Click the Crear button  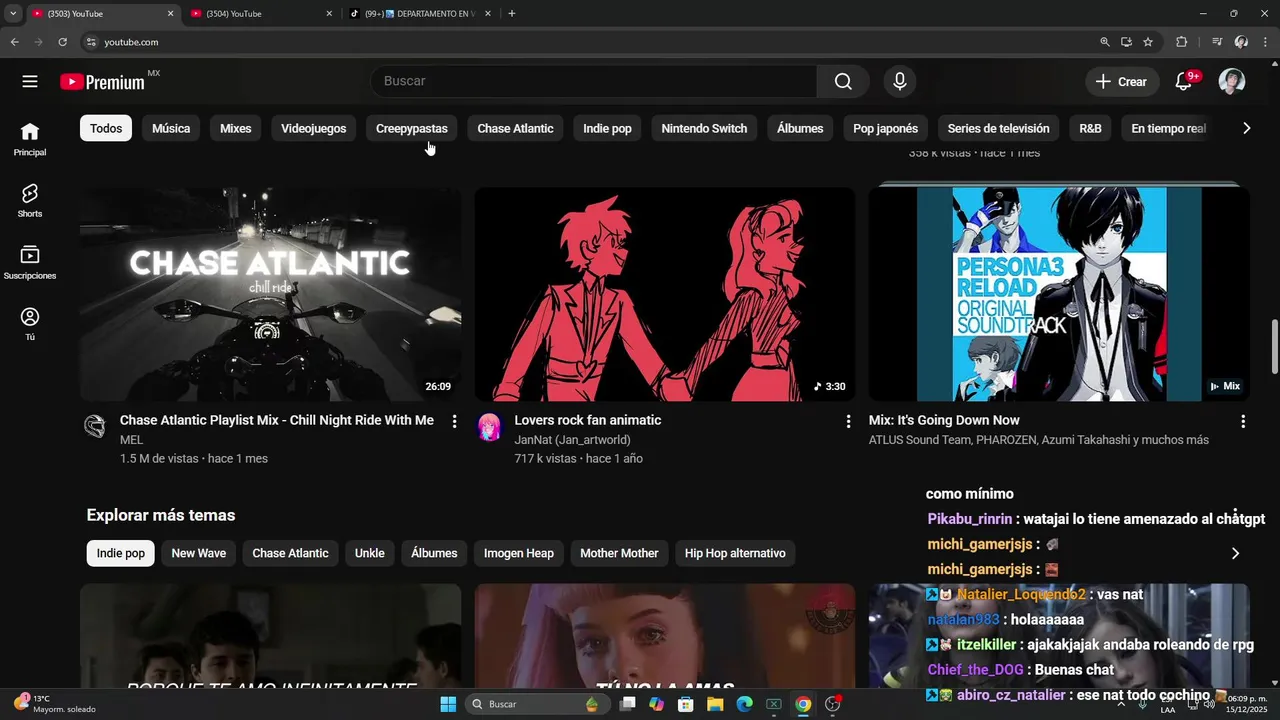coord(1122,82)
